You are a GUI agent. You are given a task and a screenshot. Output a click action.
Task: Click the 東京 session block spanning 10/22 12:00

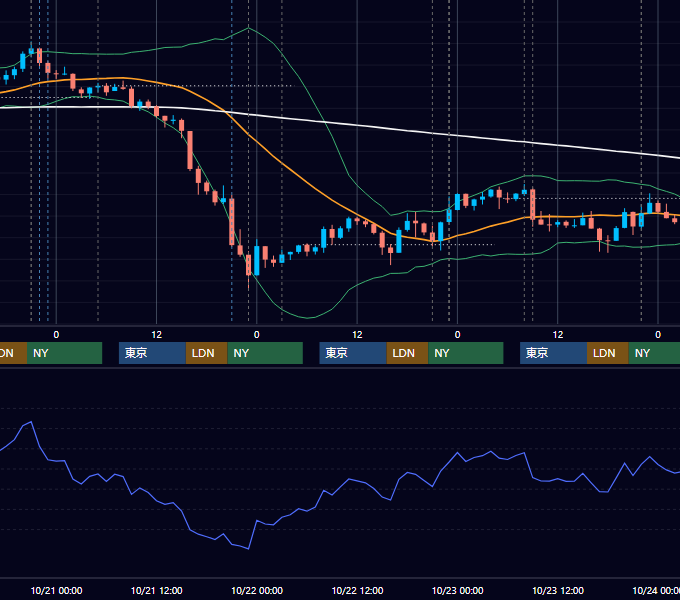click(353, 353)
